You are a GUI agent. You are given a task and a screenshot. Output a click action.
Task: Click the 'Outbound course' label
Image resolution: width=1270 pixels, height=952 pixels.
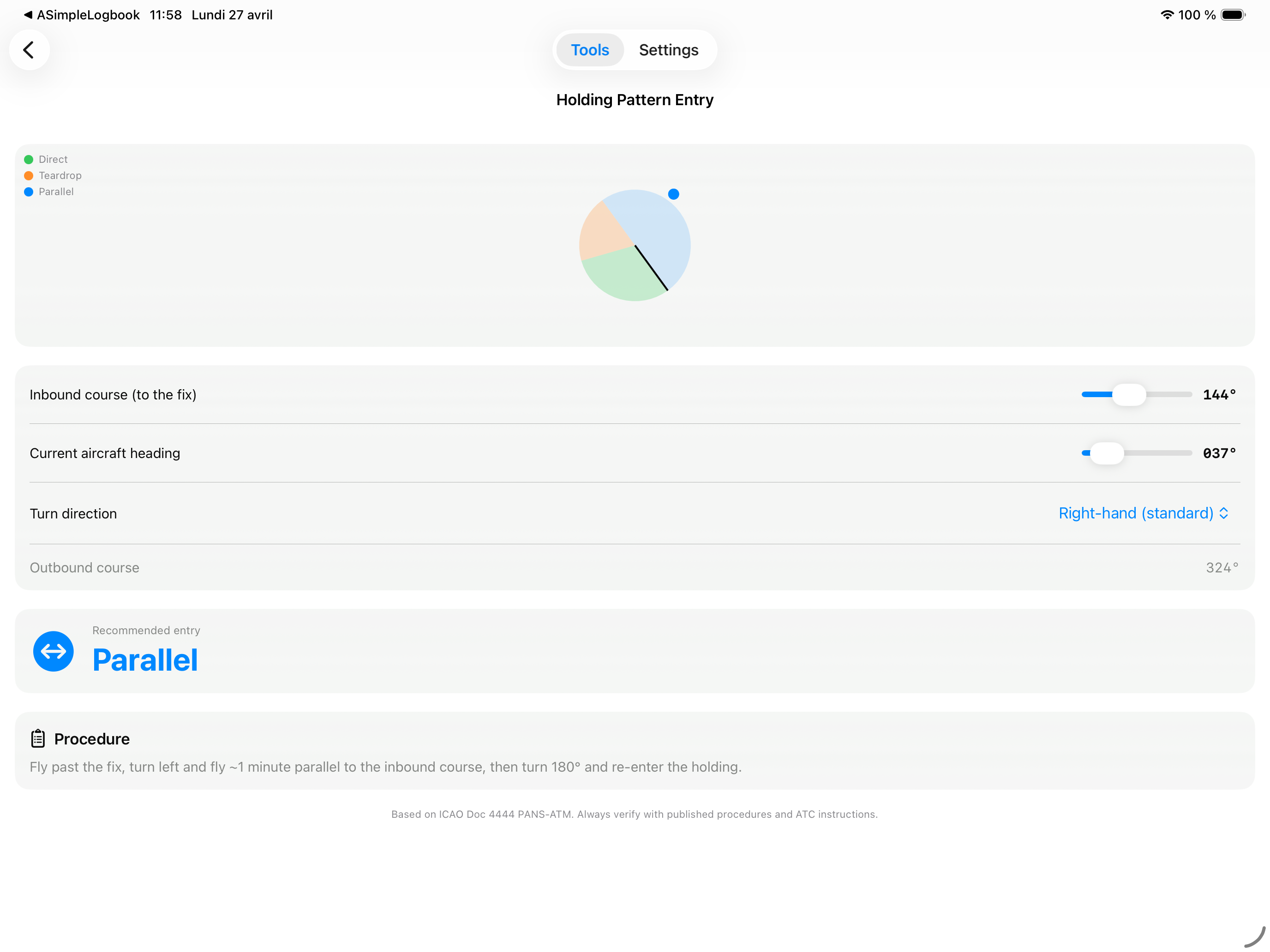(84, 567)
